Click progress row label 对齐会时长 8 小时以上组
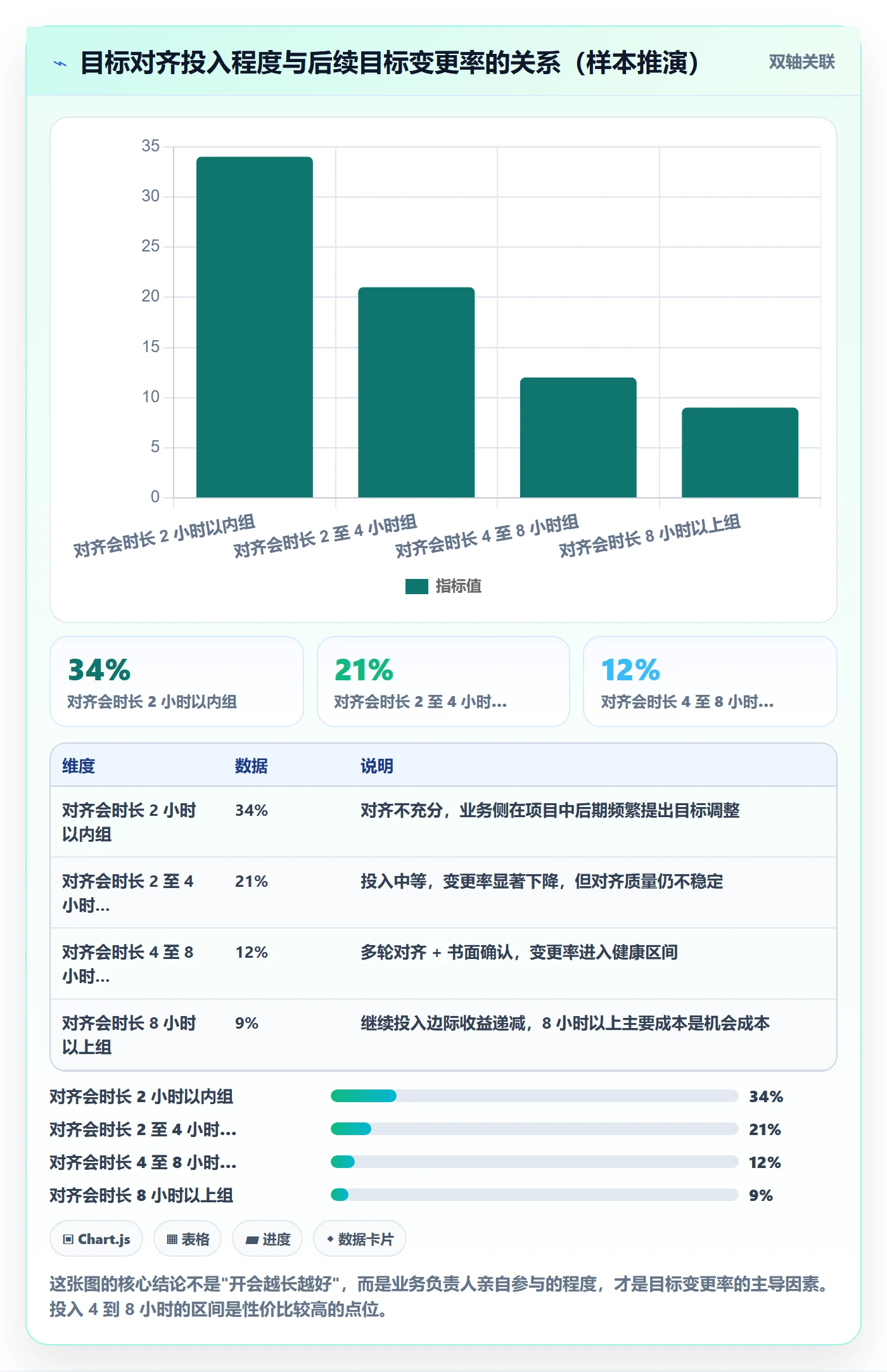The image size is (887, 1372). pyautogui.click(x=142, y=1195)
